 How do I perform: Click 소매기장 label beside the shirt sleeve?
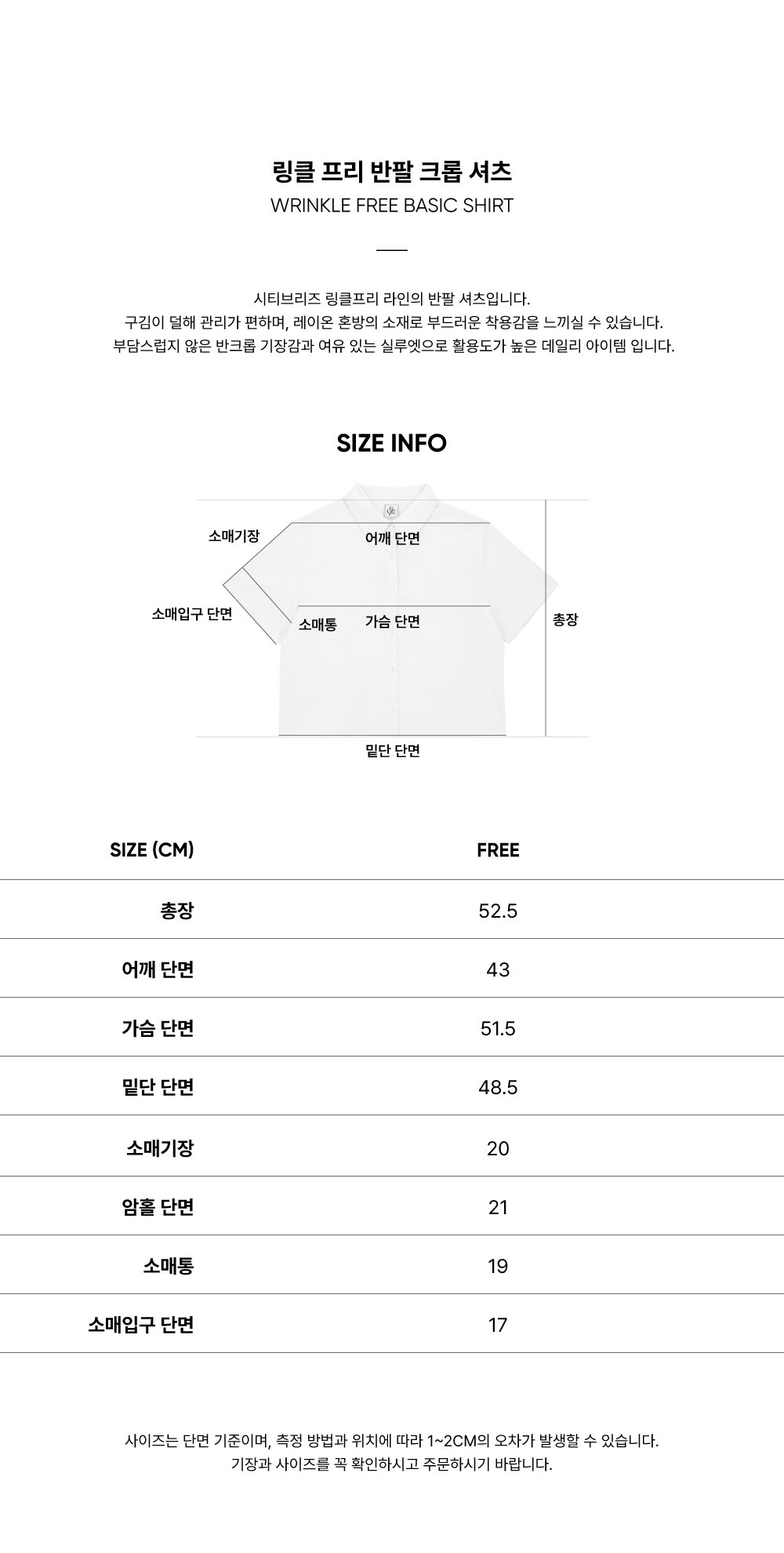coord(234,536)
